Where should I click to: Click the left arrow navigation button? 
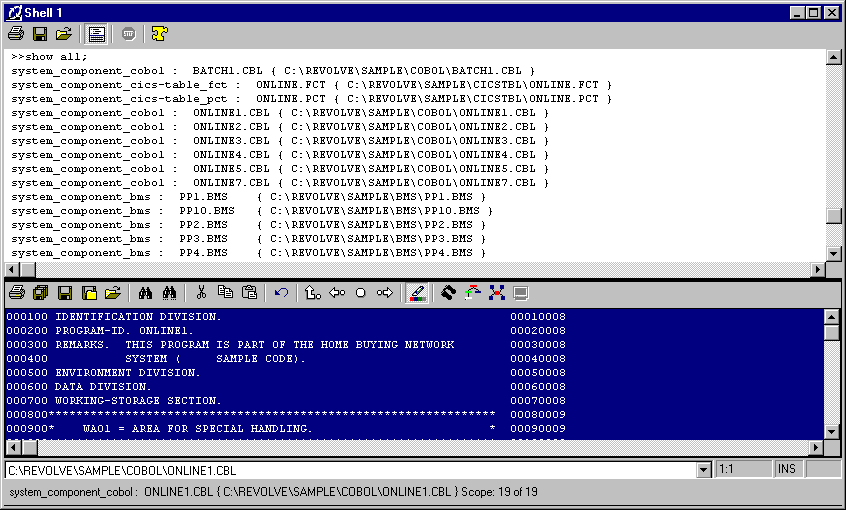pyautogui.click(x=337, y=293)
